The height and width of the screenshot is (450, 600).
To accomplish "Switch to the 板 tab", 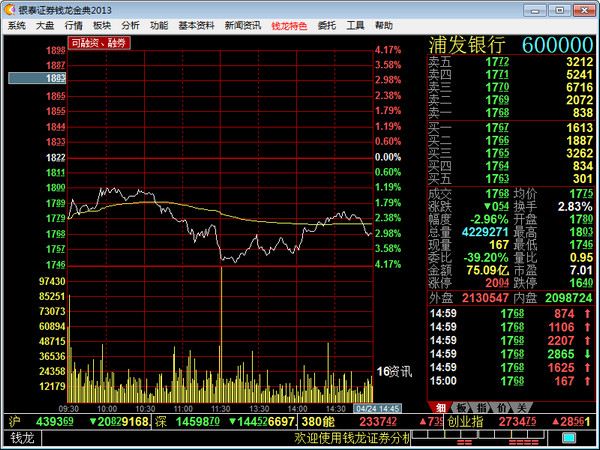I will pos(461,408).
